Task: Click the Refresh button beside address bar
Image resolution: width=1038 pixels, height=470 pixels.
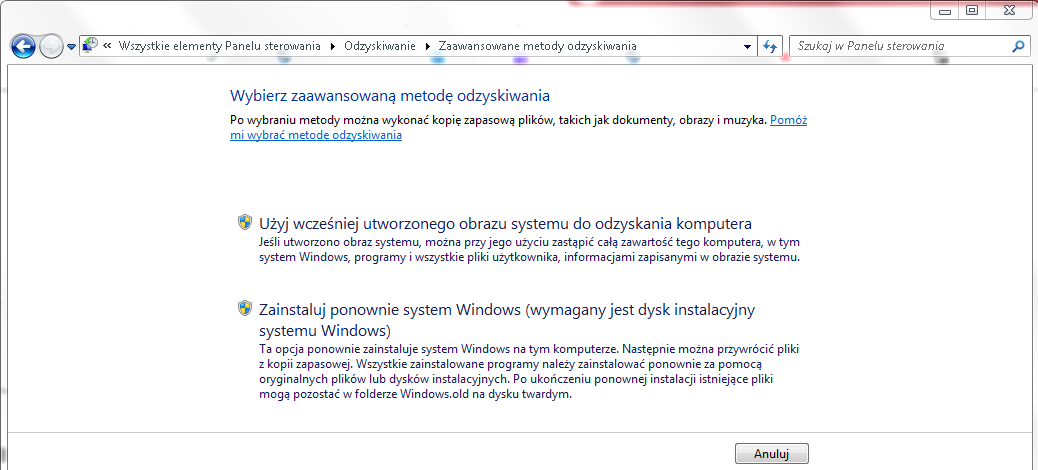Action: [x=770, y=46]
